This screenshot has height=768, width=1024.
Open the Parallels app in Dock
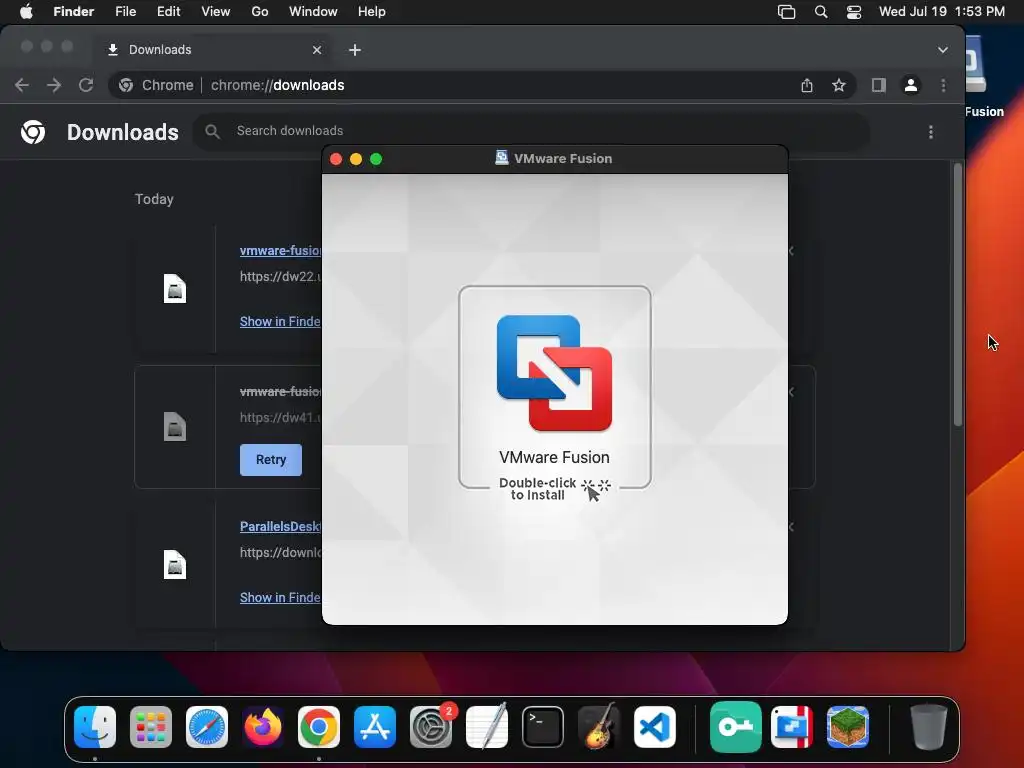click(792, 727)
